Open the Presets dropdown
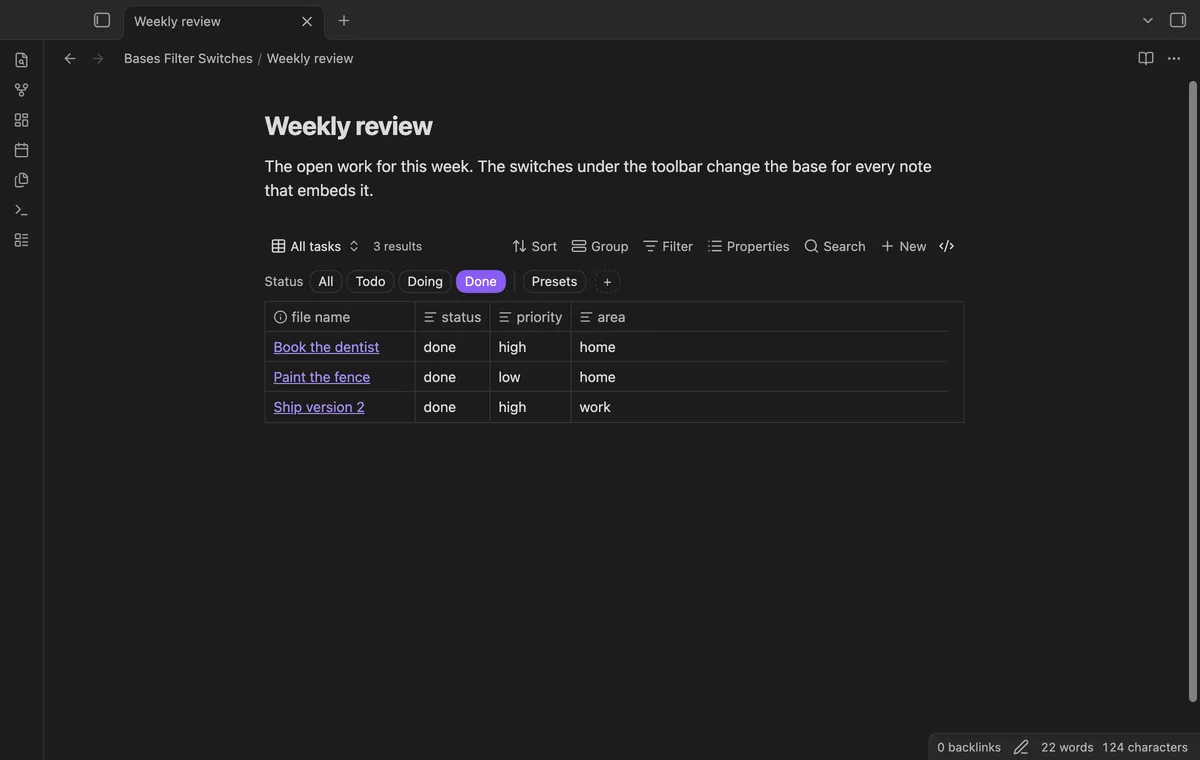Image resolution: width=1200 pixels, height=760 pixels. tap(554, 282)
